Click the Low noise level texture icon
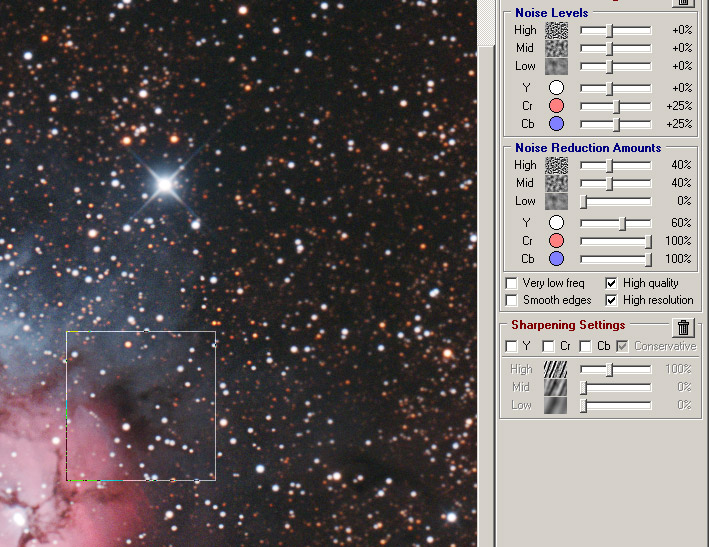Screen dimensions: 709x547 tap(556, 66)
